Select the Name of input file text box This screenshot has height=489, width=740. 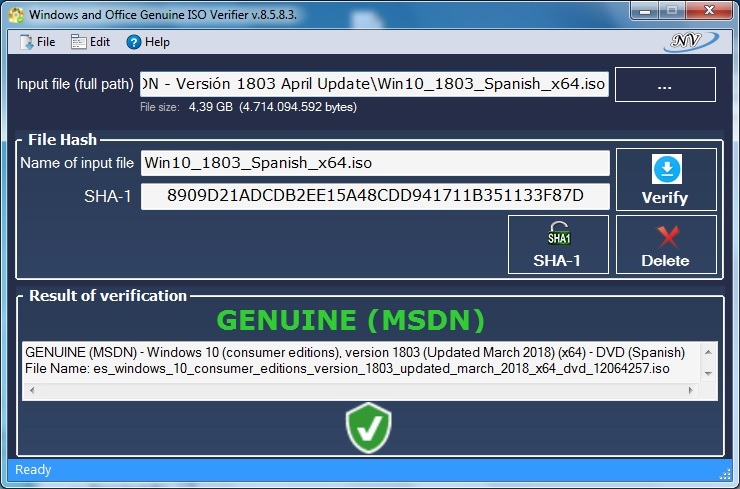tap(374, 163)
